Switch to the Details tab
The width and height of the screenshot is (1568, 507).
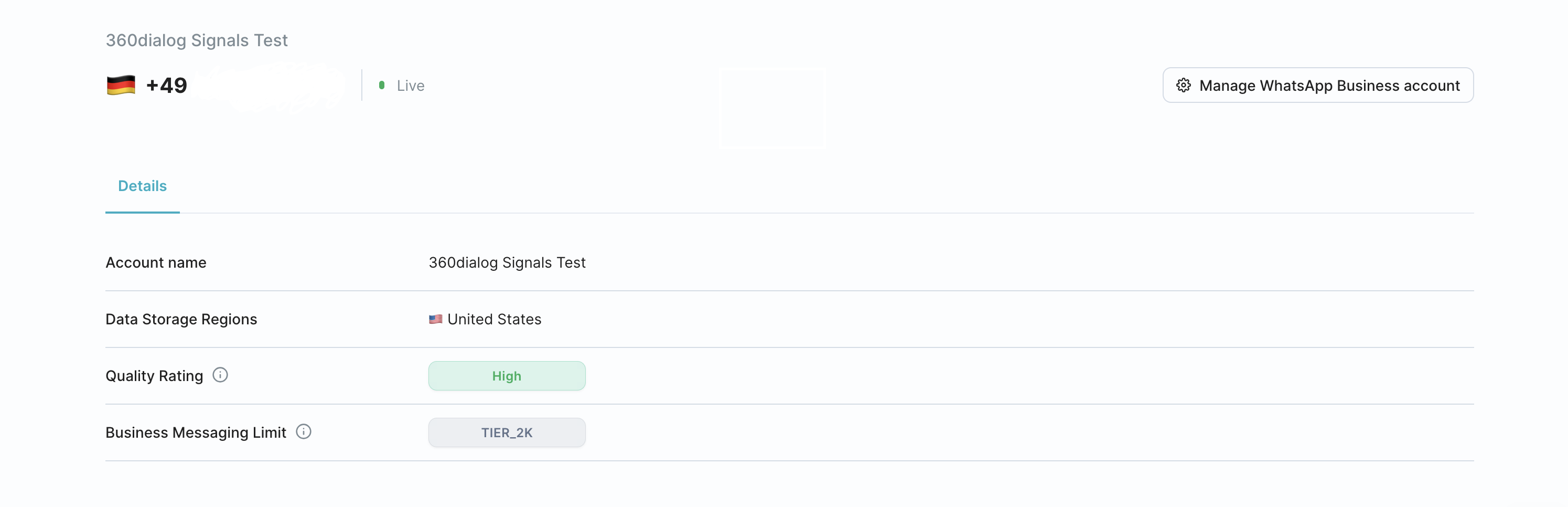tap(142, 186)
